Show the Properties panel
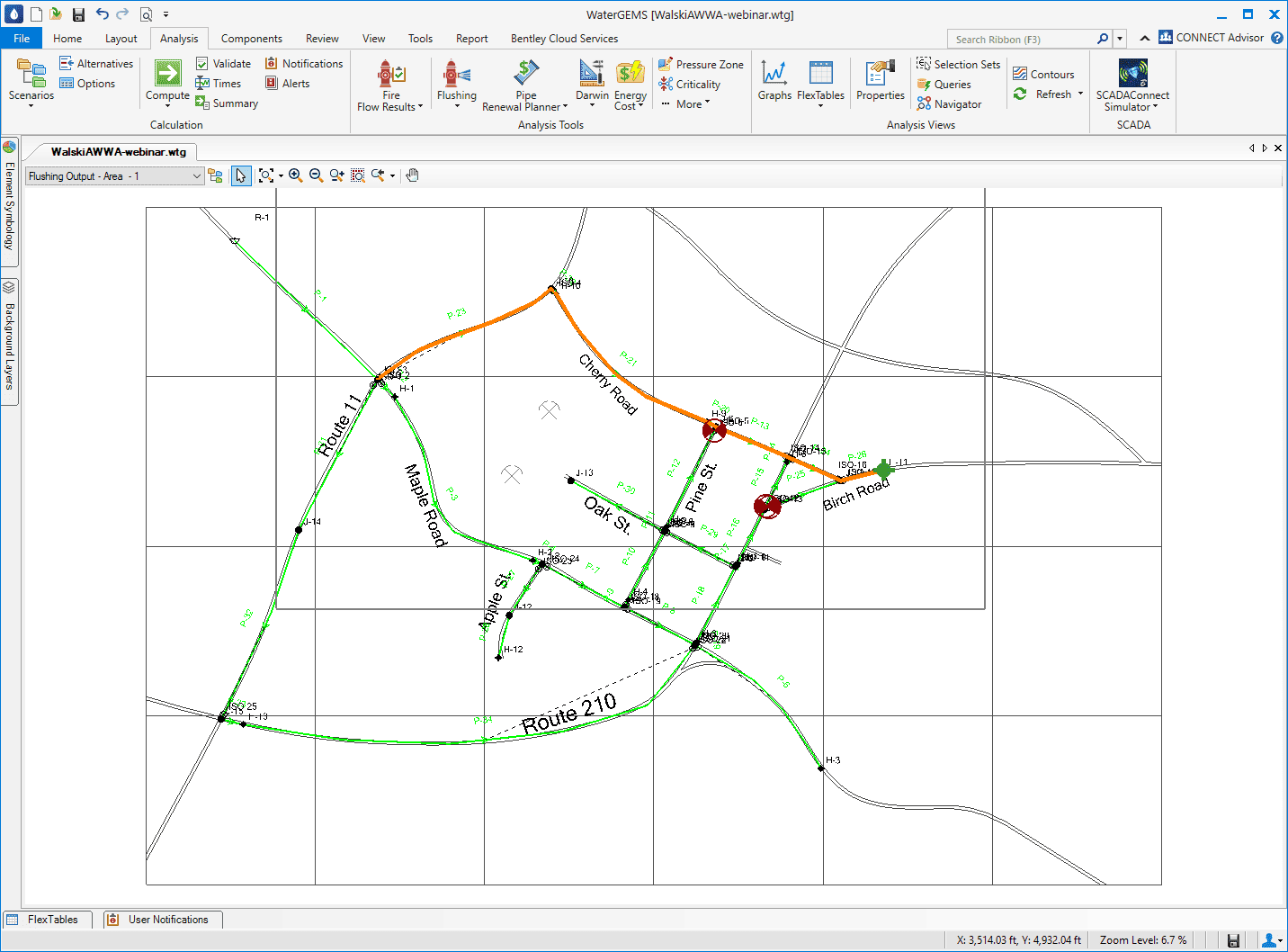The height and width of the screenshot is (952, 1288). click(881, 81)
